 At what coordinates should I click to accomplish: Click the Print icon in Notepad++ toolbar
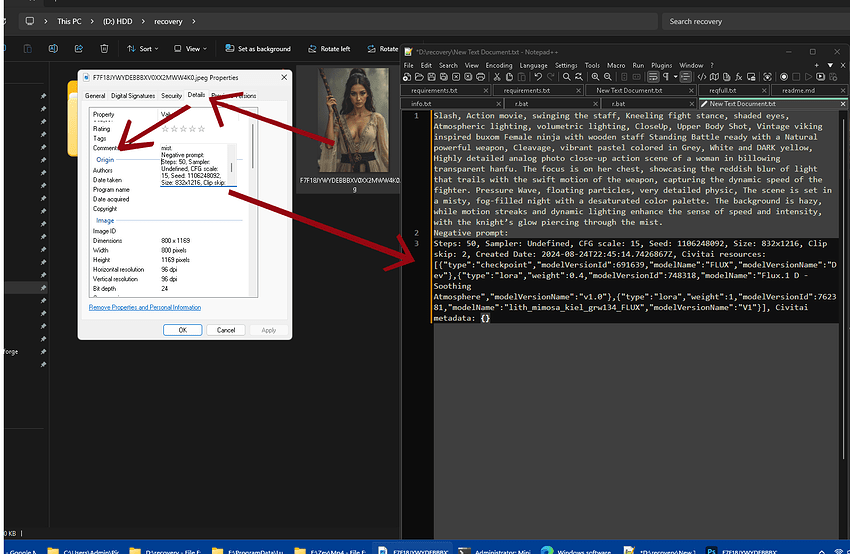(x=480, y=76)
